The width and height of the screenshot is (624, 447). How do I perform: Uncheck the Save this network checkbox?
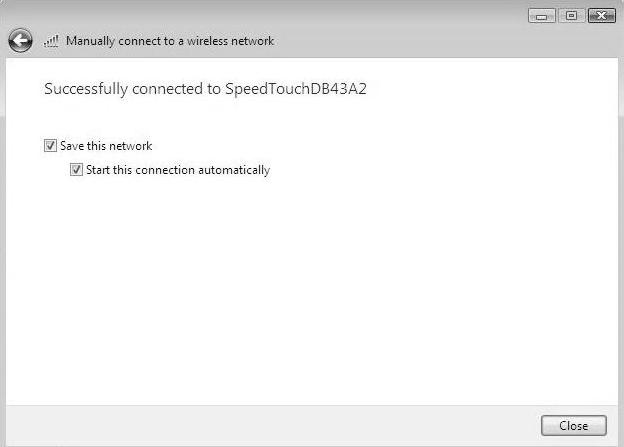(50, 146)
